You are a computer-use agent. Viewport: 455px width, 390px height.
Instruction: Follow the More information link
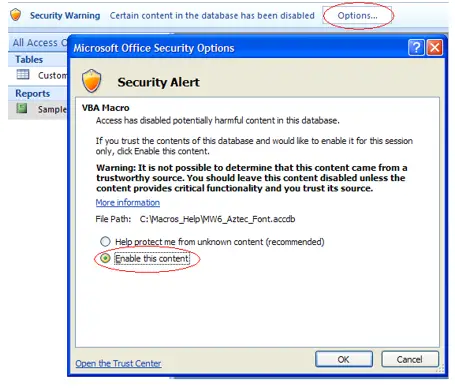[x=128, y=202]
